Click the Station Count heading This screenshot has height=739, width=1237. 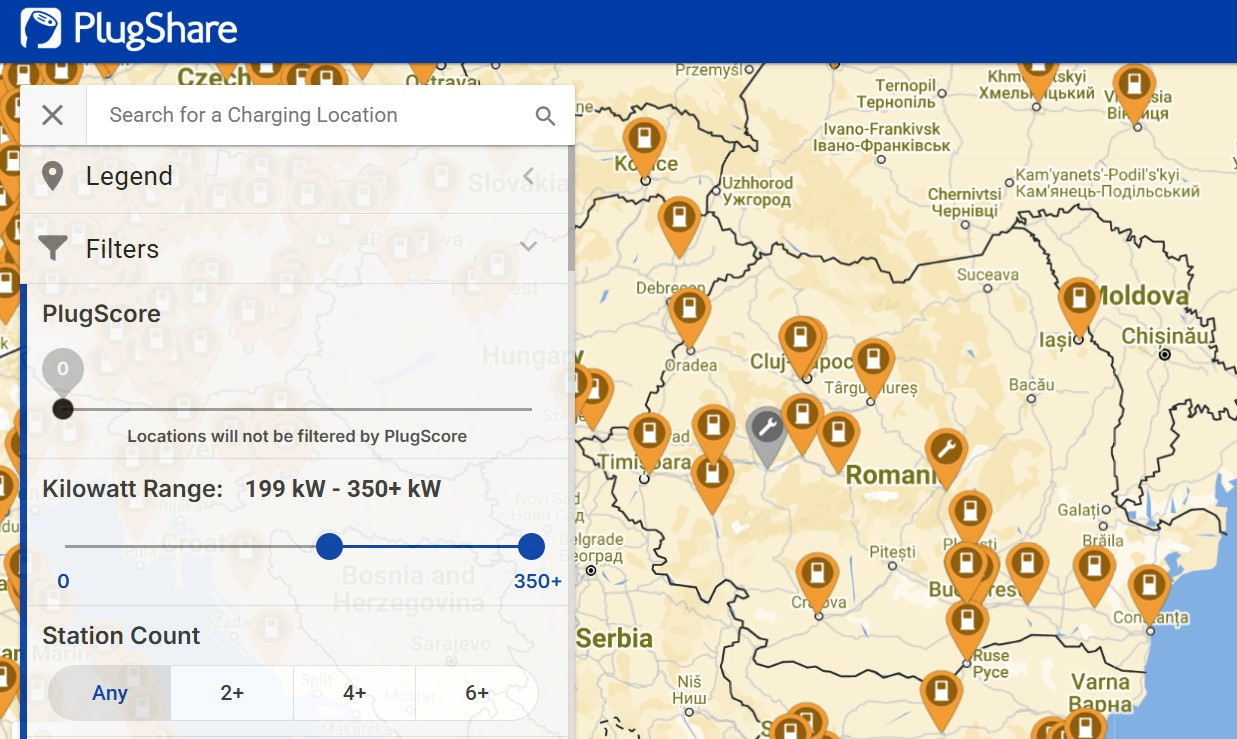pos(121,636)
